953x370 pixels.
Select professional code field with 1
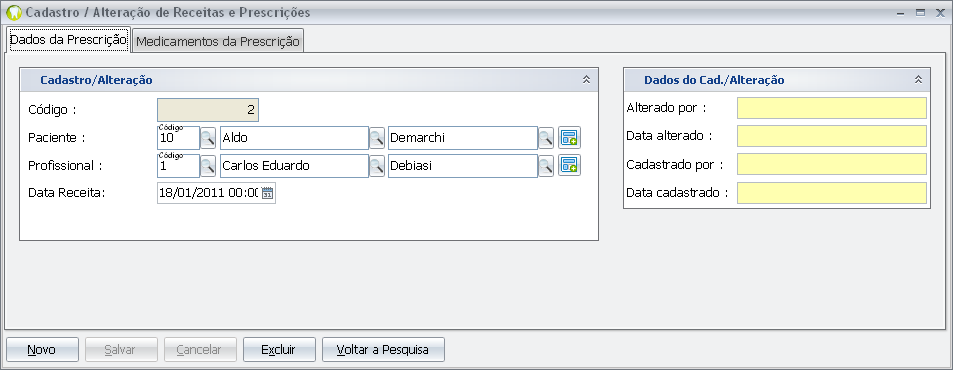tap(179, 165)
